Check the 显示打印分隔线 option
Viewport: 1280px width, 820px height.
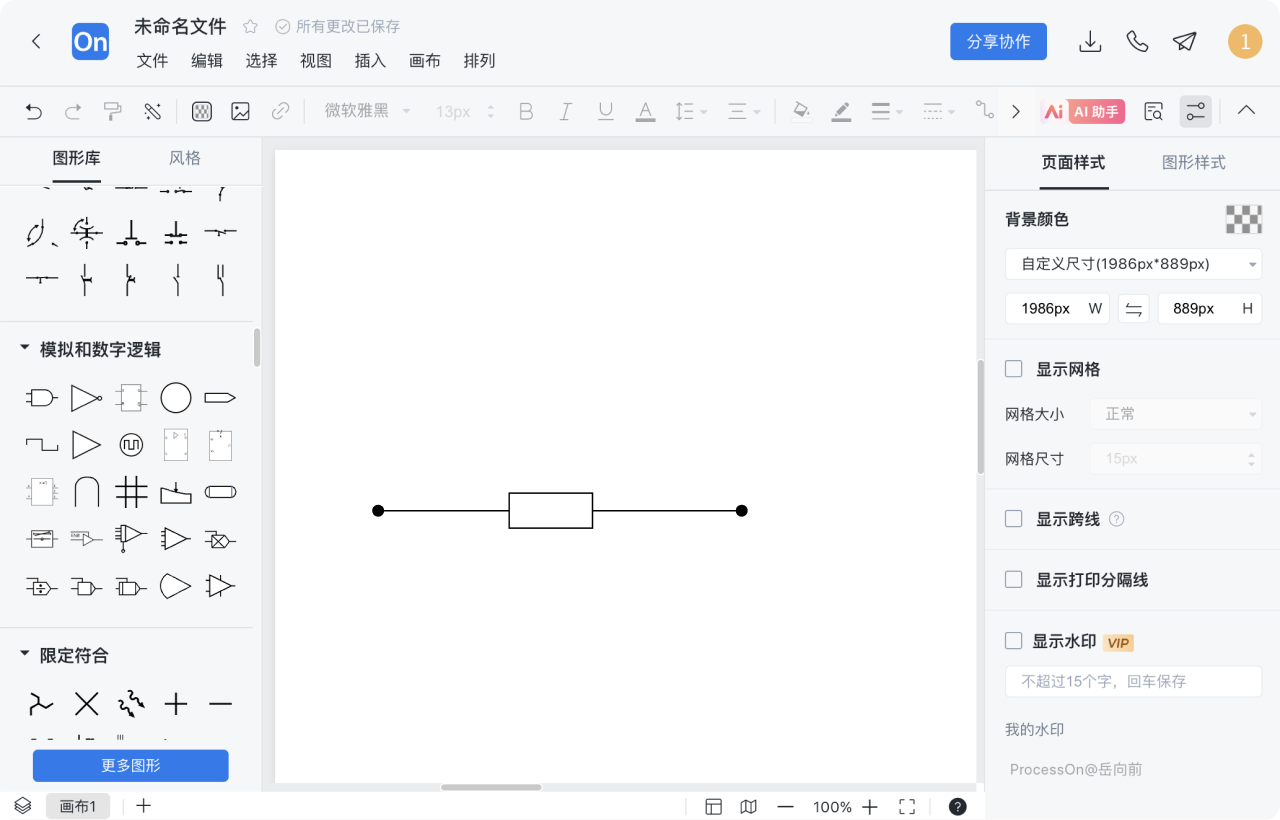[x=1014, y=579]
